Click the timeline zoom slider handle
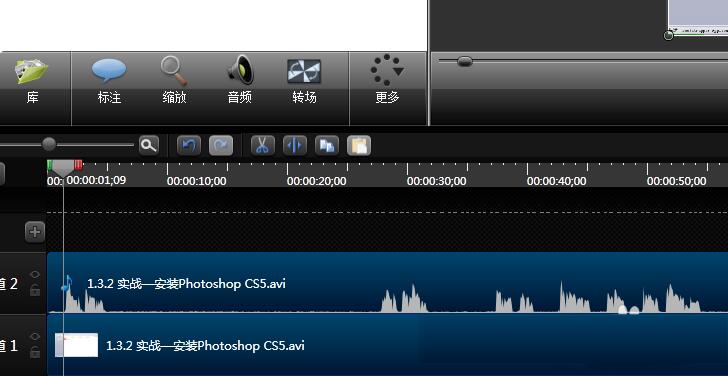The height and width of the screenshot is (376, 728). click(x=49, y=144)
